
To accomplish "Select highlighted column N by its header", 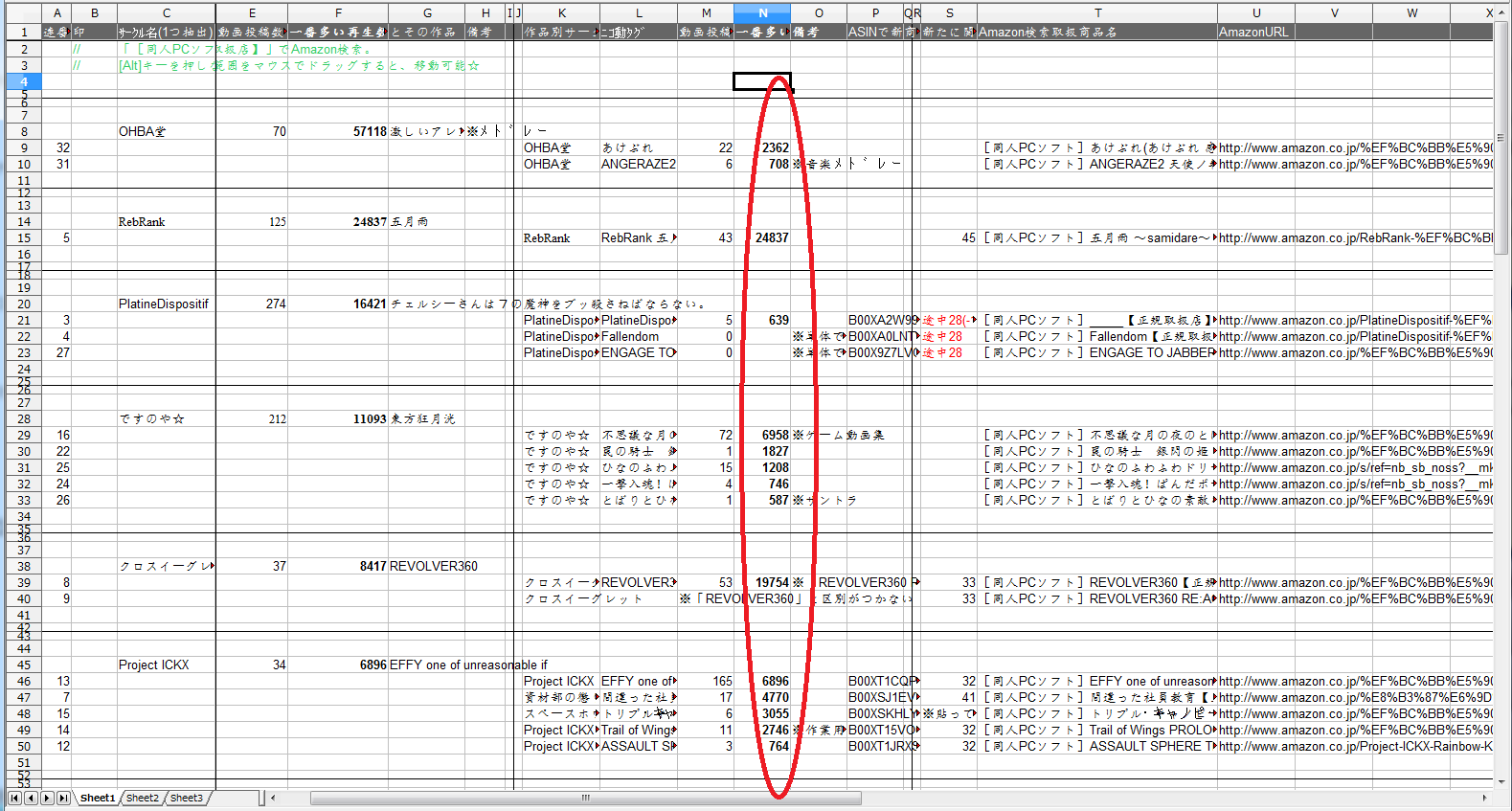I will pyautogui.click(x=762, y=13).
